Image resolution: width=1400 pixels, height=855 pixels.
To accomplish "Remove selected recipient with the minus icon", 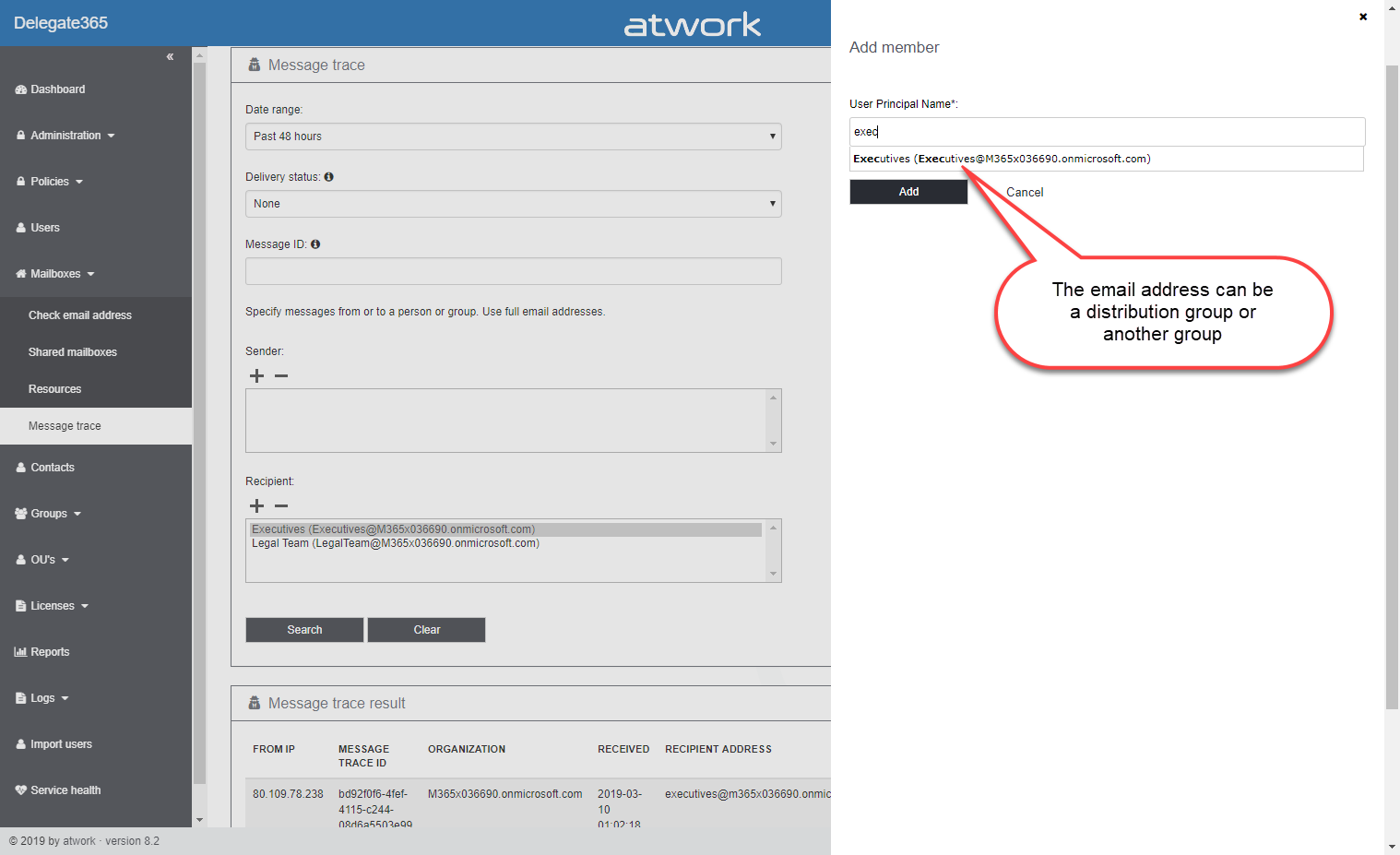I will point(281,505).
